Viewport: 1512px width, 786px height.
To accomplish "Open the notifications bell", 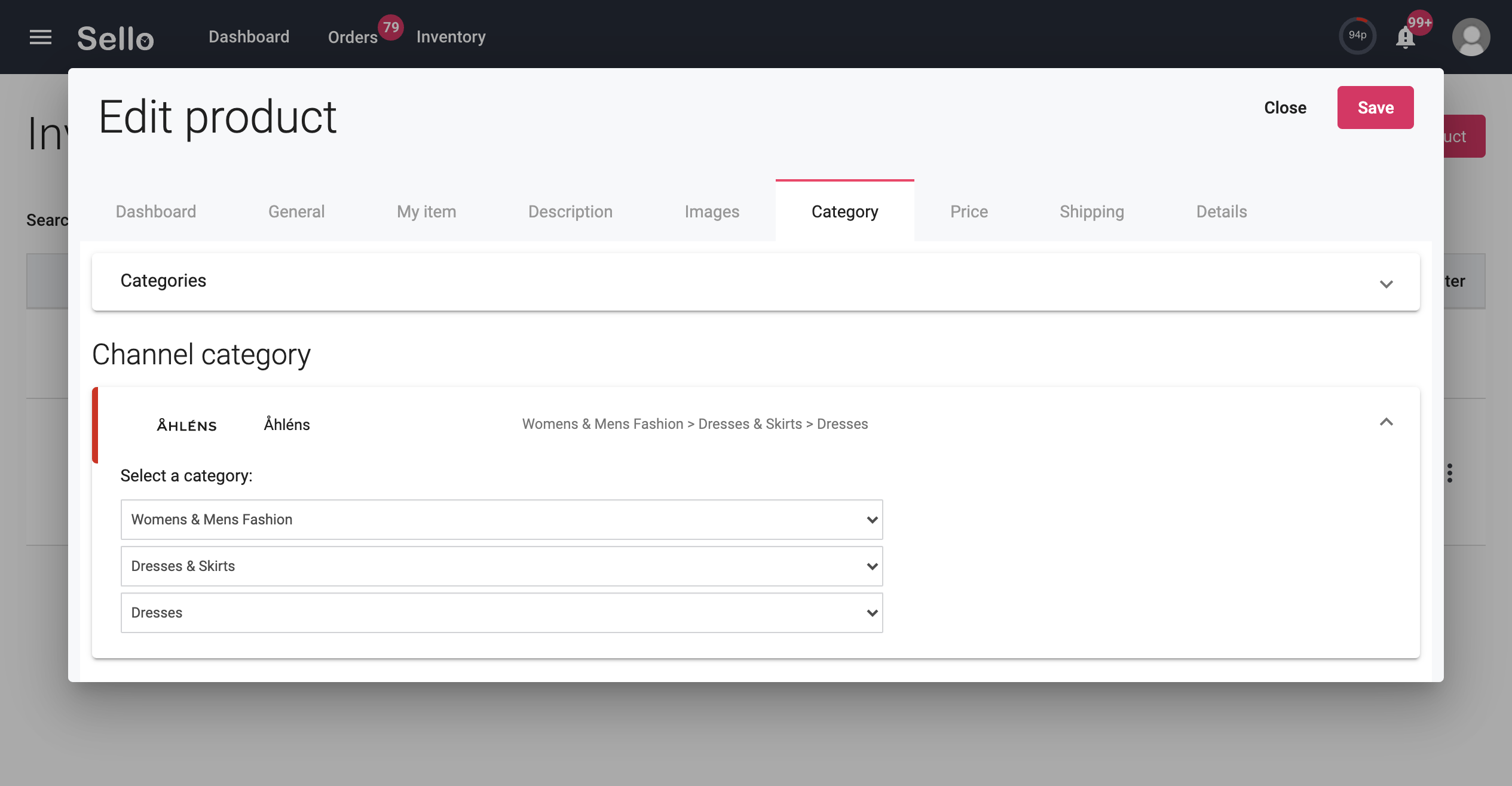I will point(1406,38).
